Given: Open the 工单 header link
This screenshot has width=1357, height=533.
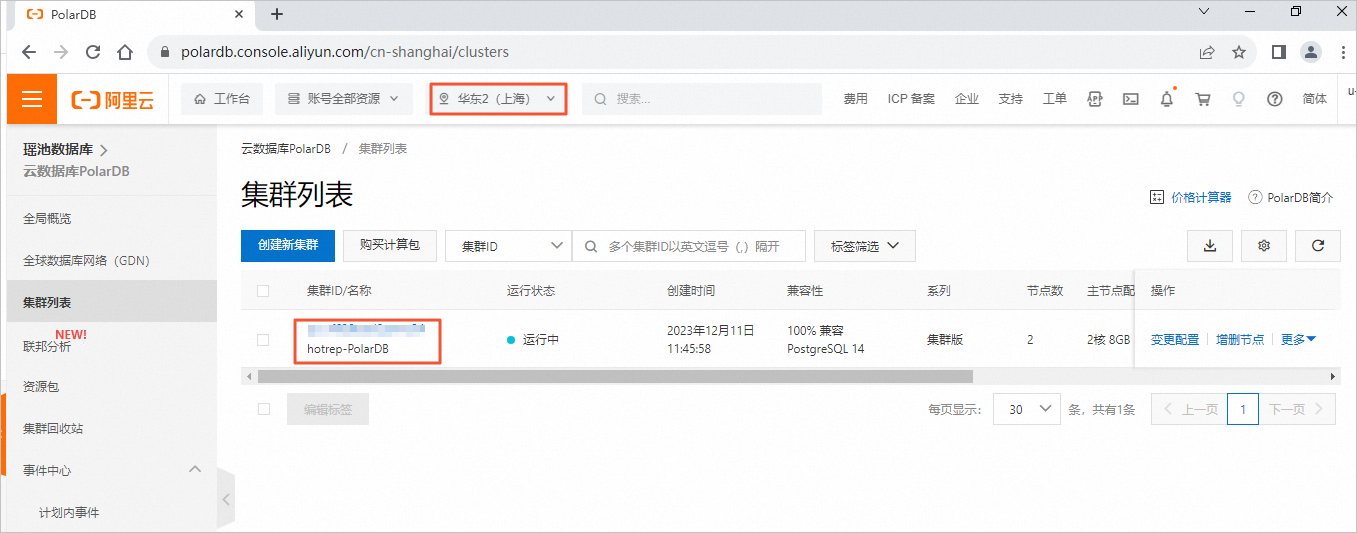Looking at the screenshot, I should [x=1054, y=99].
